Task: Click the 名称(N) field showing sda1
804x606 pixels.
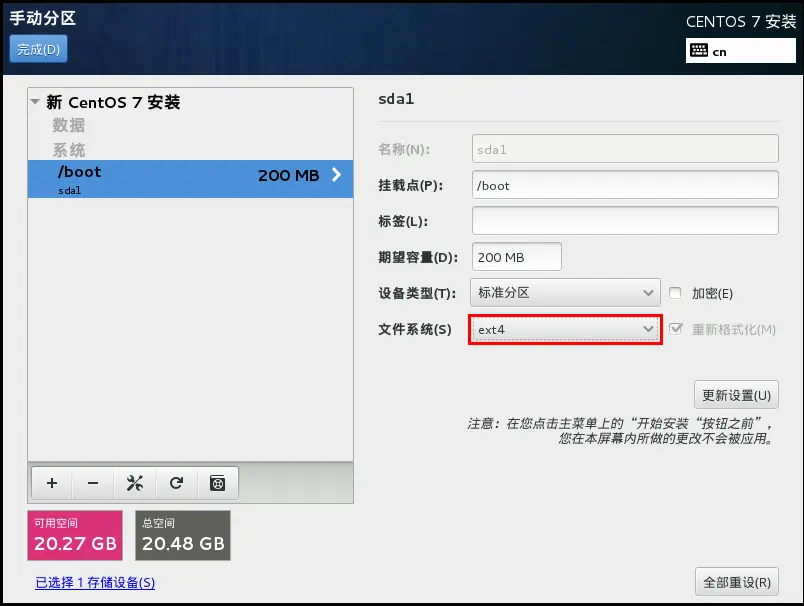Action: coord(625,149)
